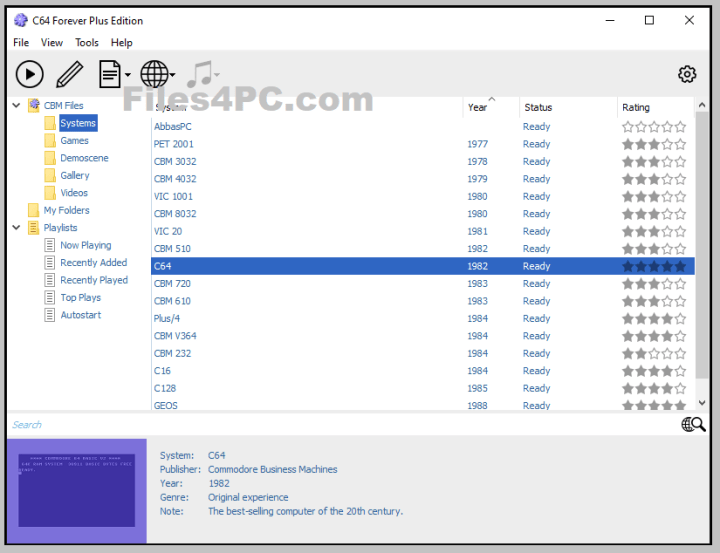Screen dimensions: 720x553
Task: Click the list scrollbar down arrow
Action: tap(702, 403)
